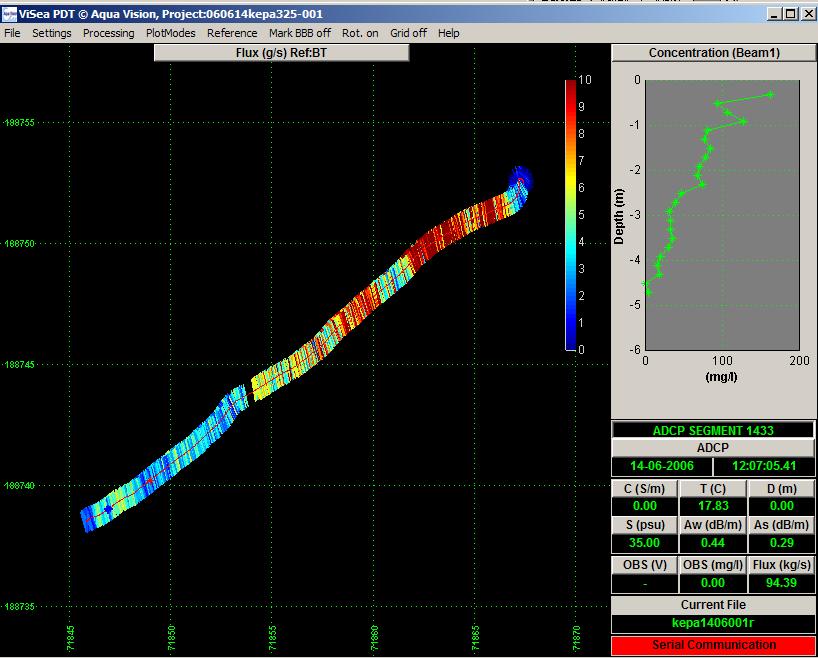
Task: Select the Aw value 0.44
Action: coord(713,543)
